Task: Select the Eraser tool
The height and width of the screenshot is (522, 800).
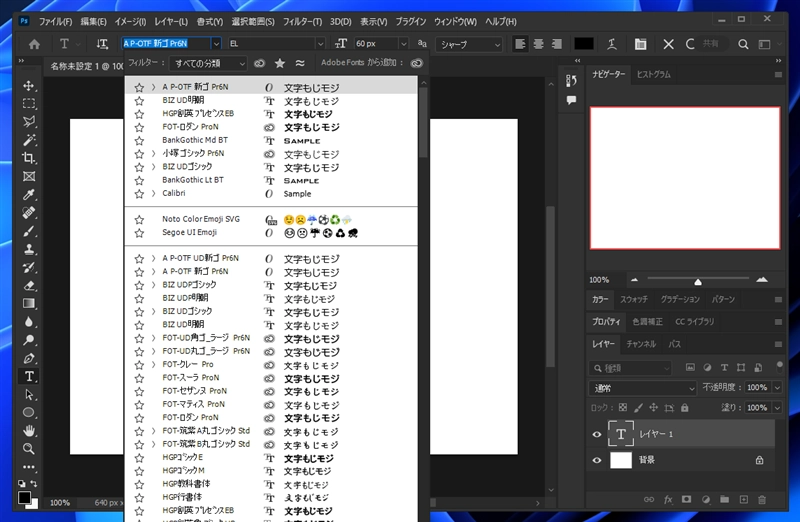Action: pyautogui.click(x=29, y=286)
